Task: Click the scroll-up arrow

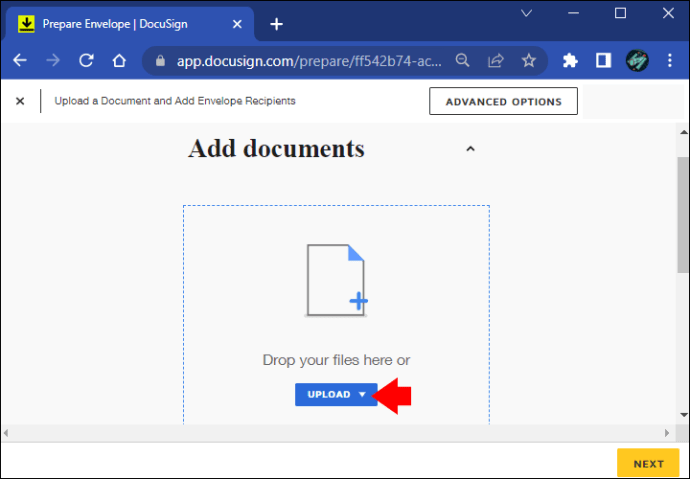Action: [683, 132]
